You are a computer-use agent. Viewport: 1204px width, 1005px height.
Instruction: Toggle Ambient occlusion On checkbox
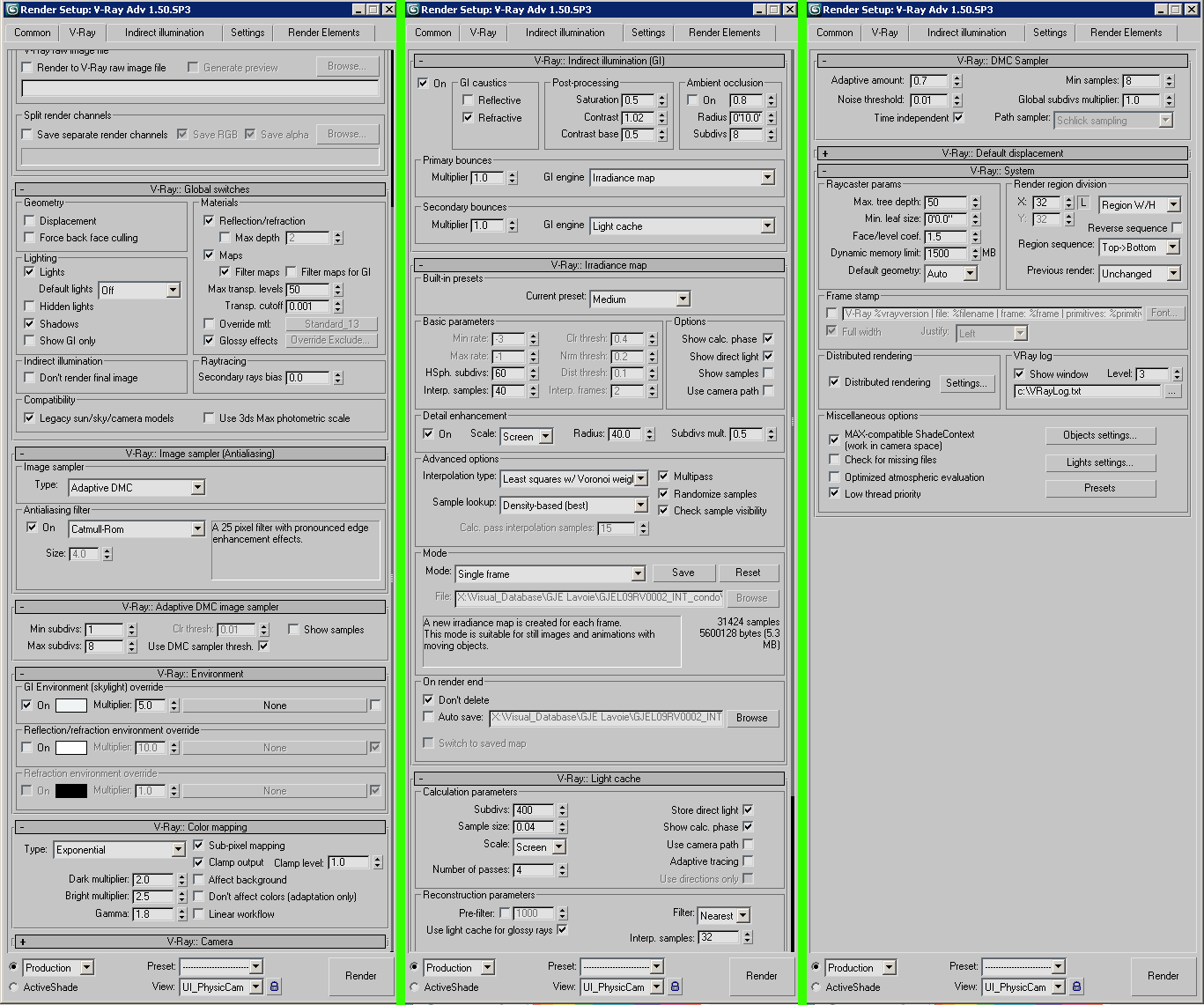click(x=692, y=100)
